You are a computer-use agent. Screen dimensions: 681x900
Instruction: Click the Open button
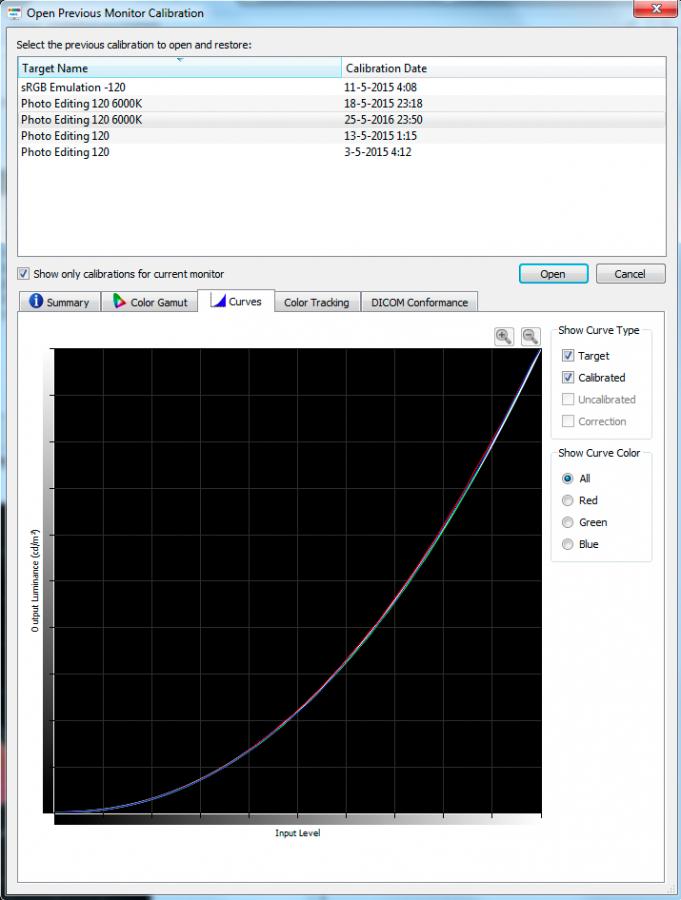(x=554, y=274)
